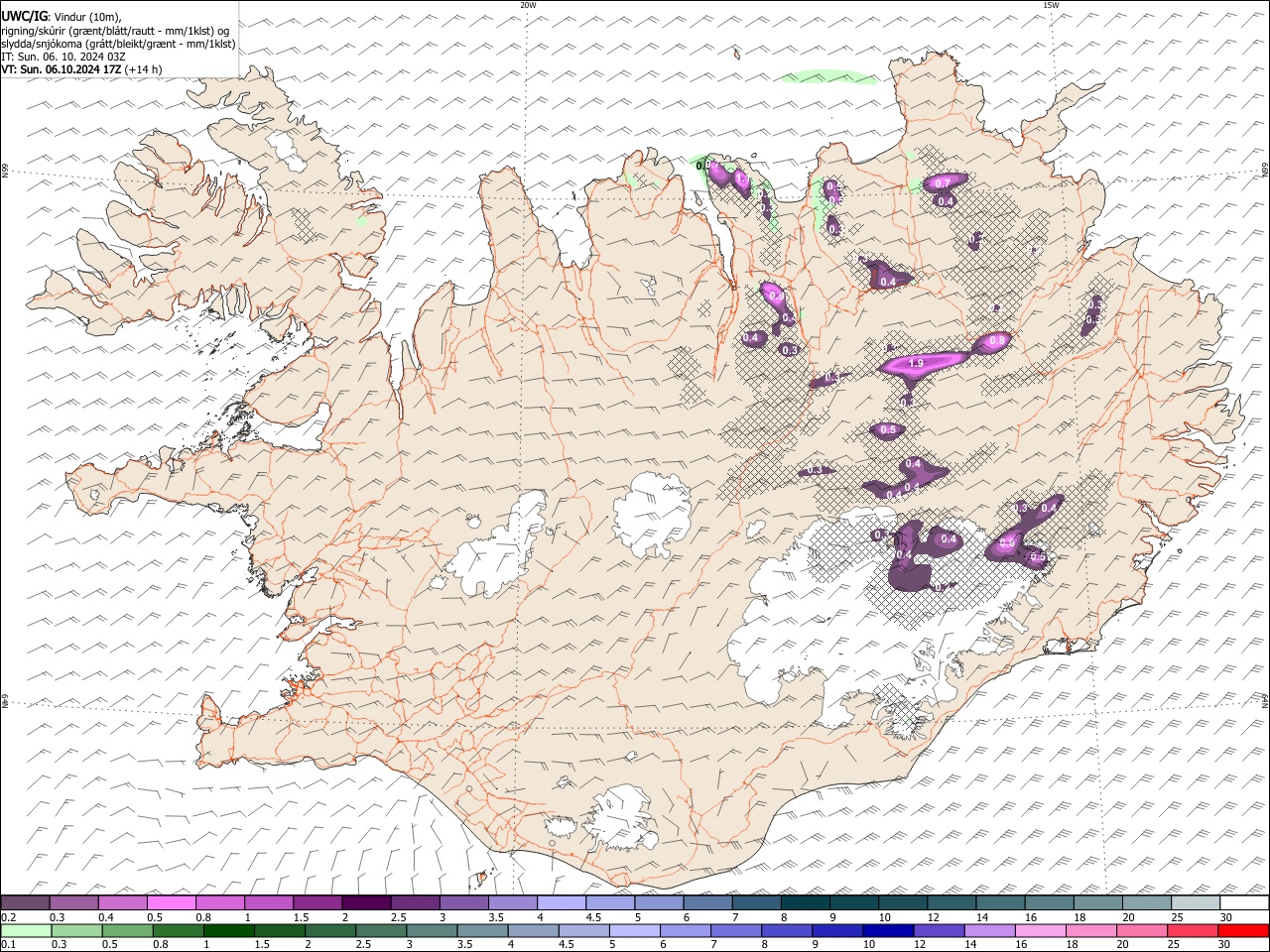Viewport: 1270px width, 952px height.
Task: Click the deep navy rain swatch between 10 and 12
Action: pyautogui.click(x=888, y=930)
